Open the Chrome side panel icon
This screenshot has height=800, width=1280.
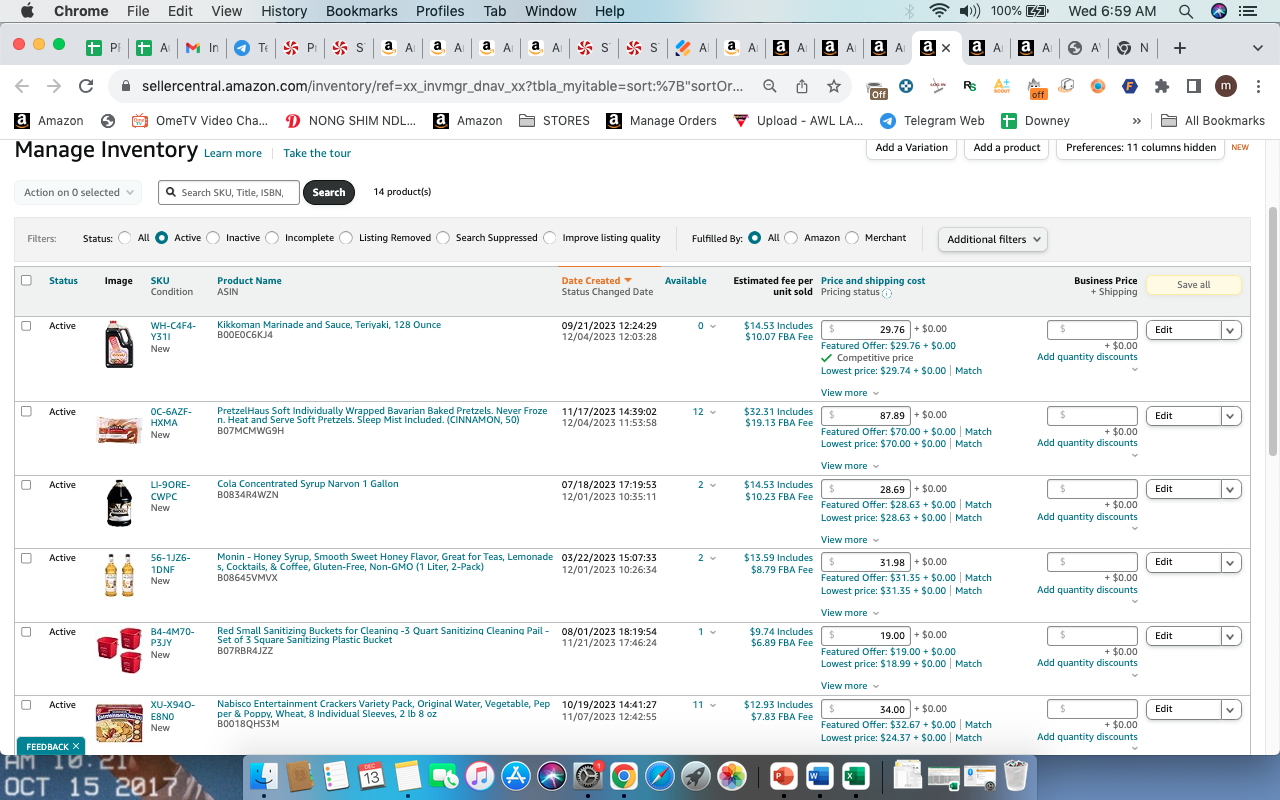tap(1193, 86)
